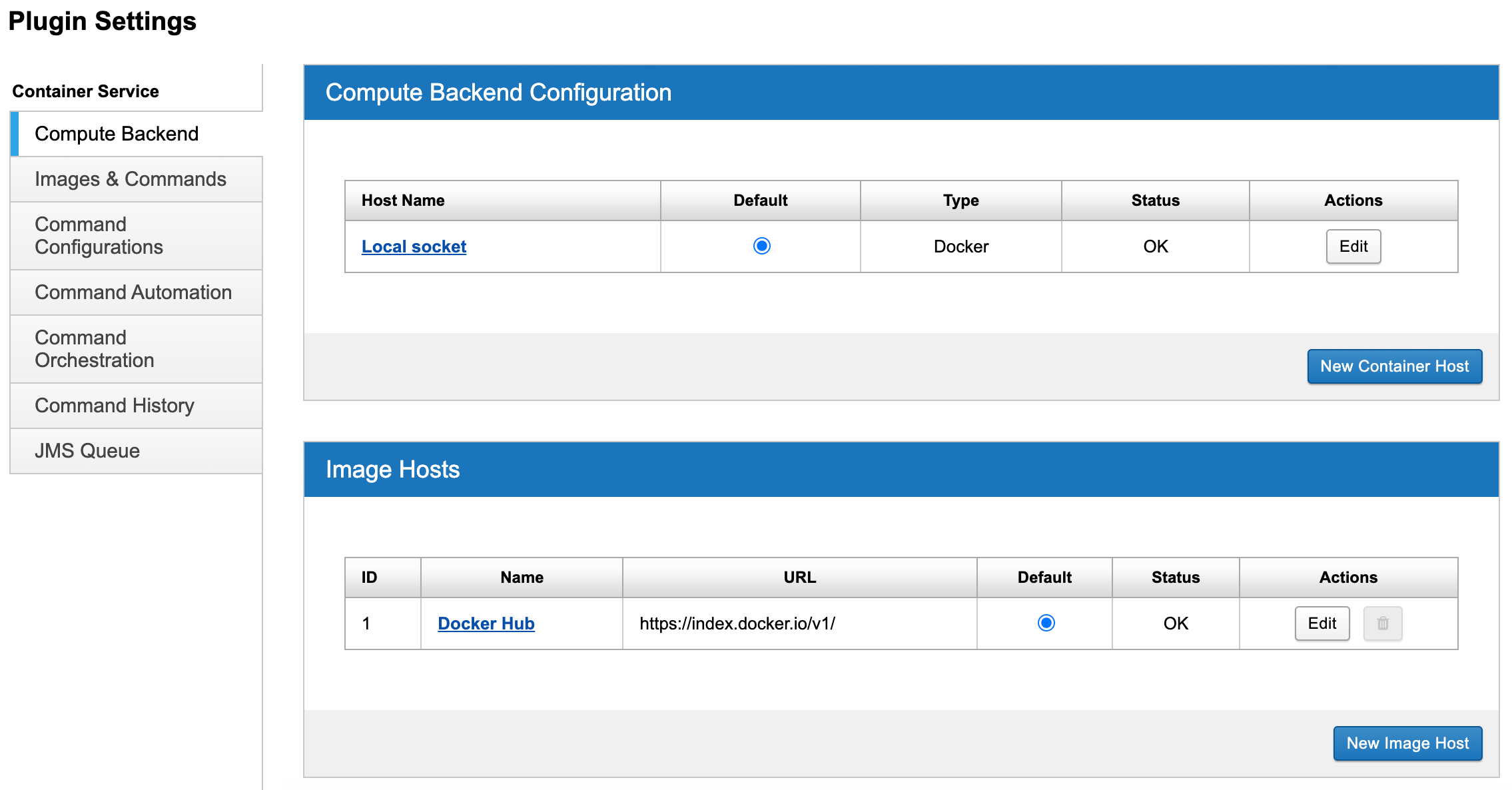
Task: Click the URL column header
Action: click(799, 578)
